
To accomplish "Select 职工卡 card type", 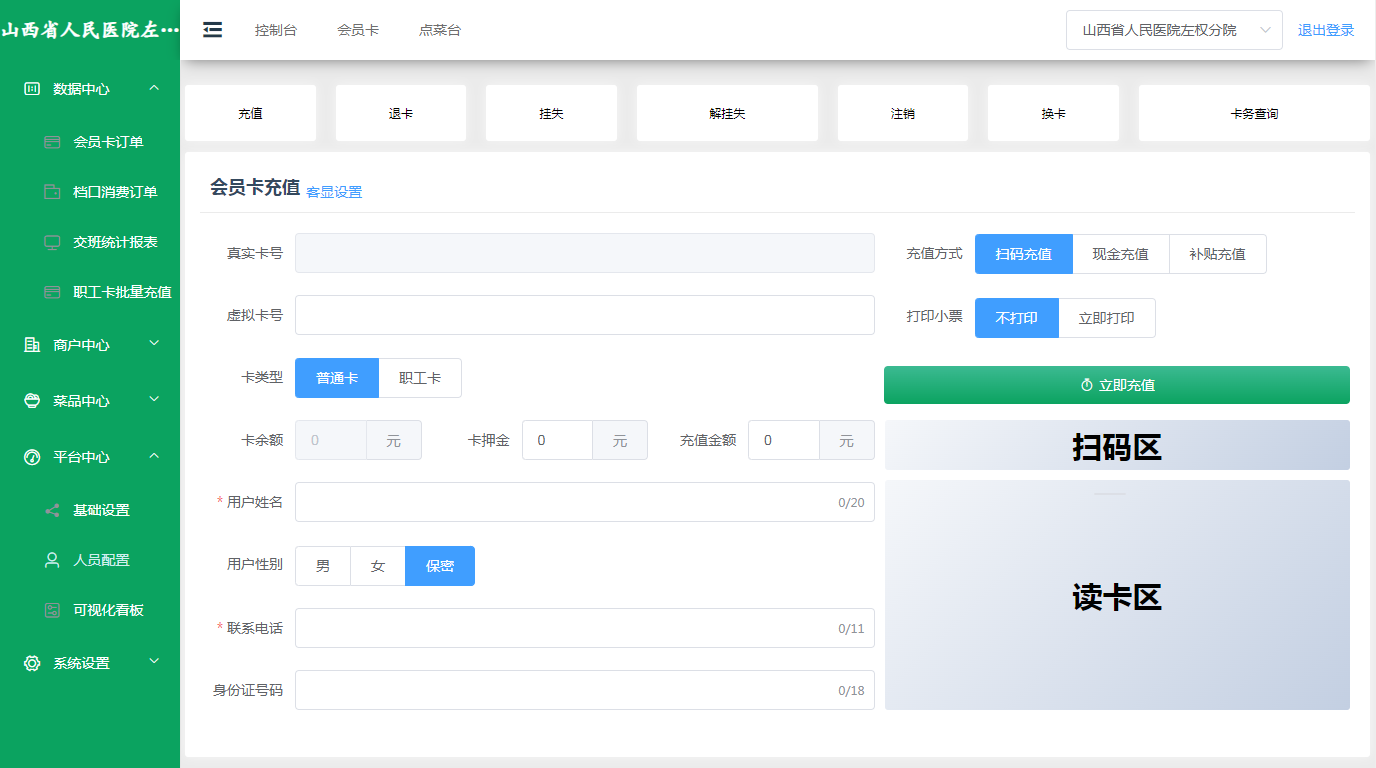I will [420, 378].
